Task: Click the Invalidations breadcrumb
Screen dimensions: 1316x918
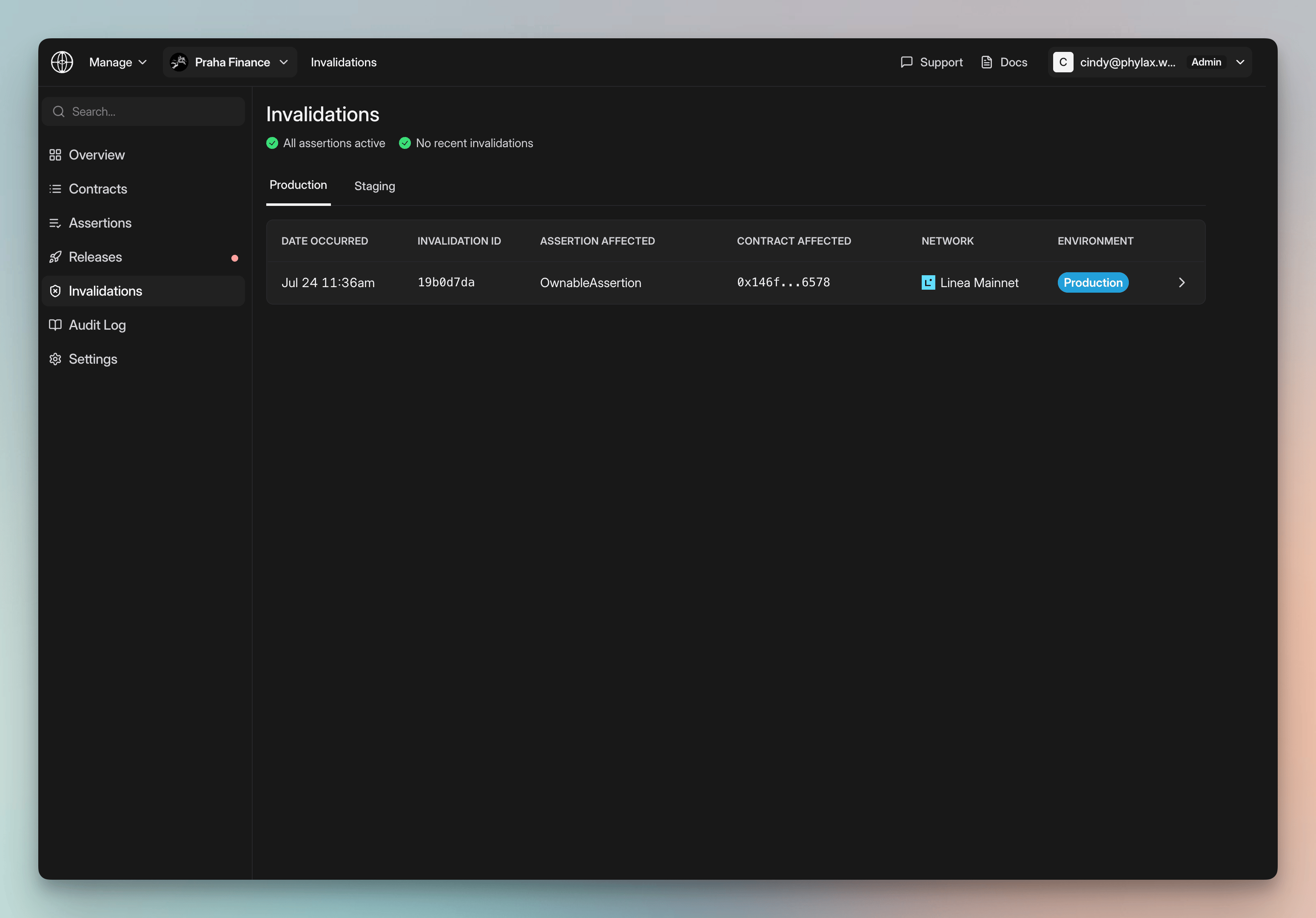Action: point(343,62)
